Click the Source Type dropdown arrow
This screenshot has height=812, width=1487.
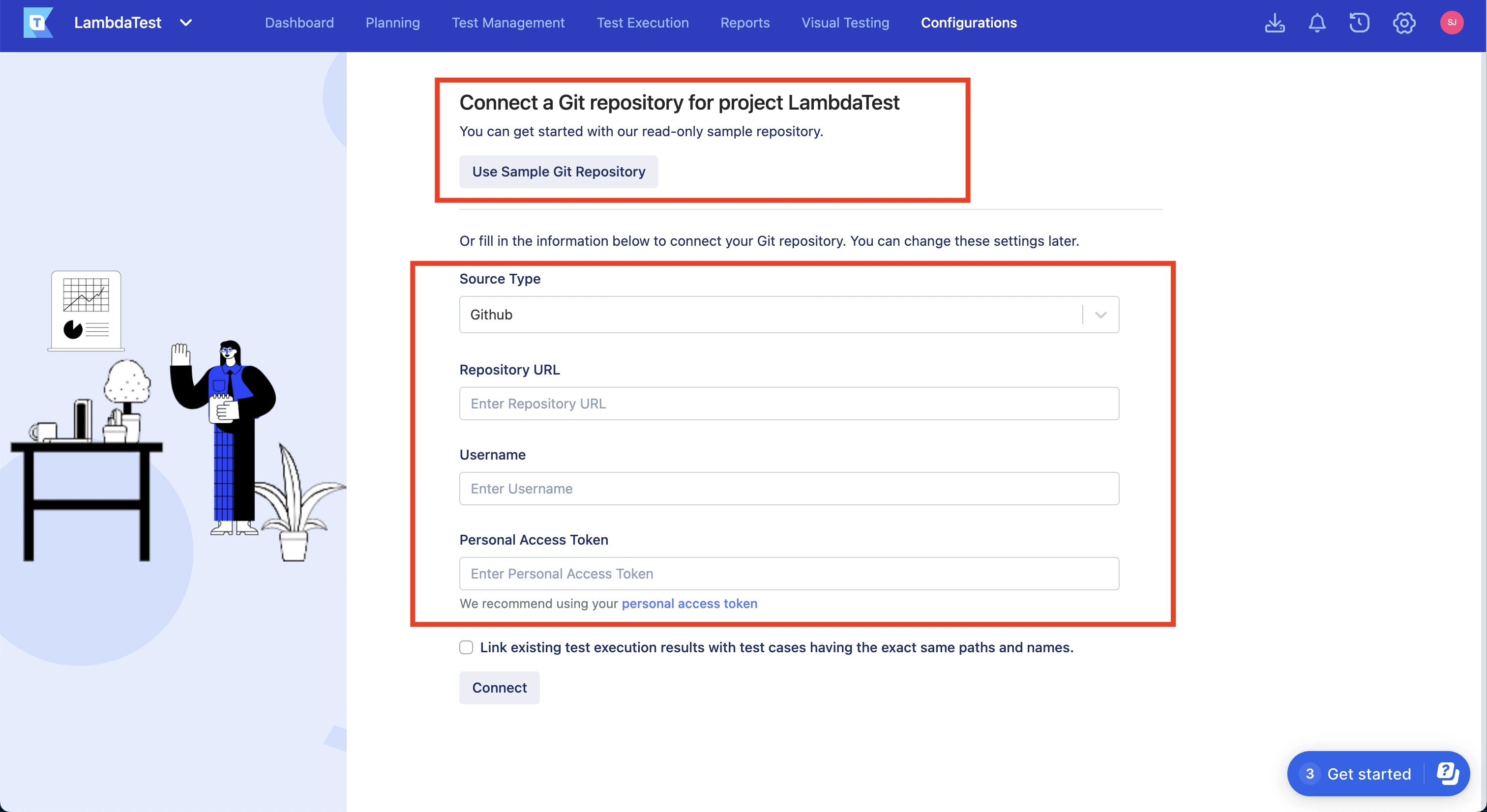coord(1101,315)
